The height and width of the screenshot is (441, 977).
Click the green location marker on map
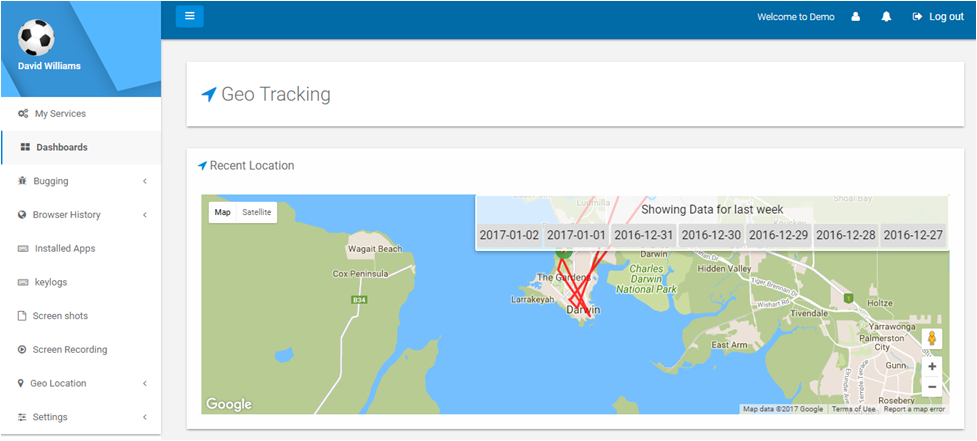coord(564,254)
